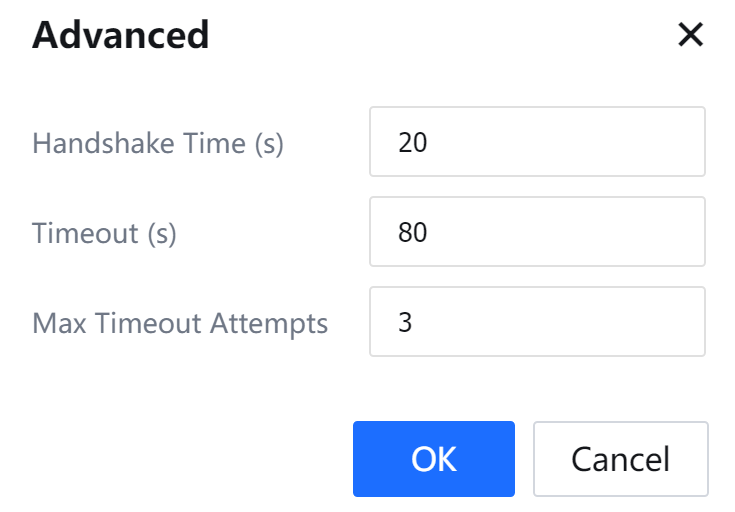Place cursor in field showing 3
Image resolution: width=735 pixels, height=512 pixels.
tap(537, 322)
